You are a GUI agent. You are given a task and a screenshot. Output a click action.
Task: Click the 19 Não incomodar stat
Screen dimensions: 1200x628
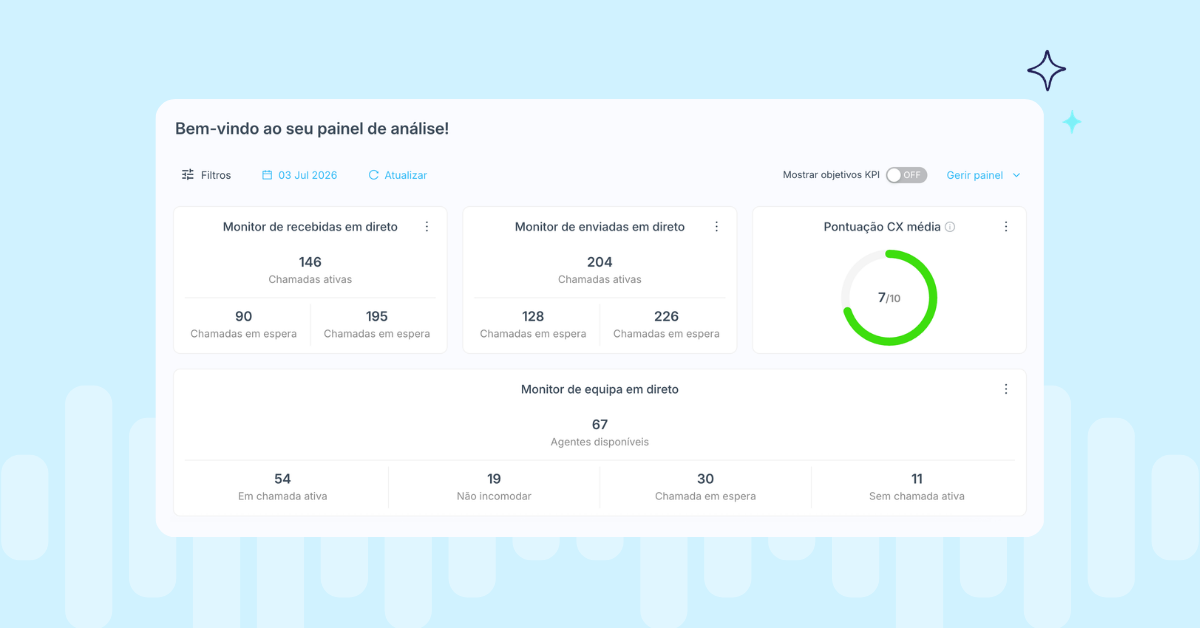(x=494, y=487)
